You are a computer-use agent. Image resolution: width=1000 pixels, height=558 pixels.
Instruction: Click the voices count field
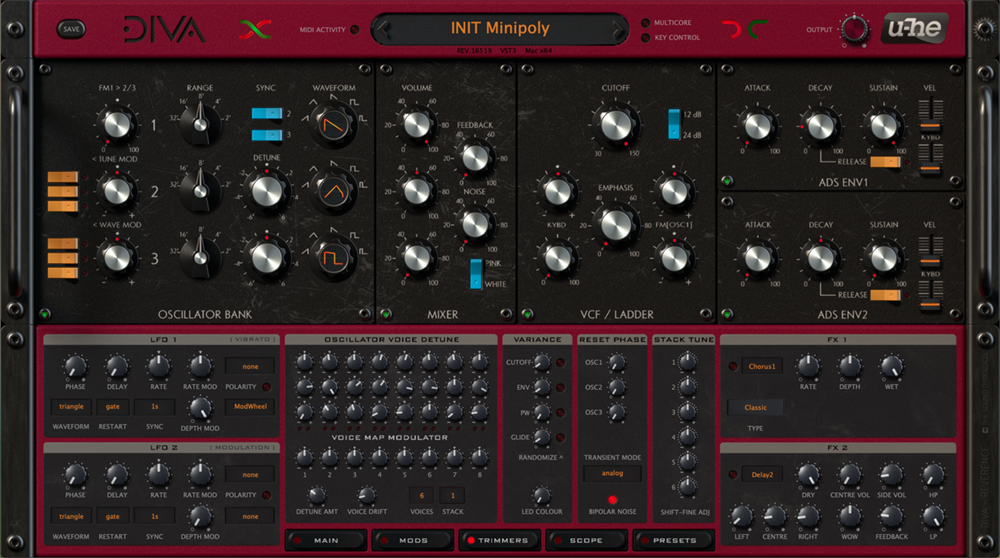coord(422,496)
